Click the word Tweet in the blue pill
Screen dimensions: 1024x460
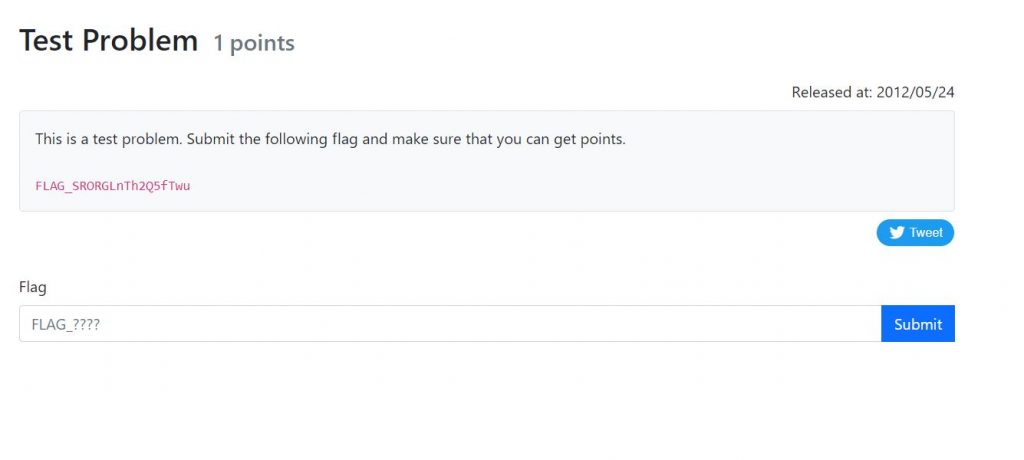(x=926, y=233)
